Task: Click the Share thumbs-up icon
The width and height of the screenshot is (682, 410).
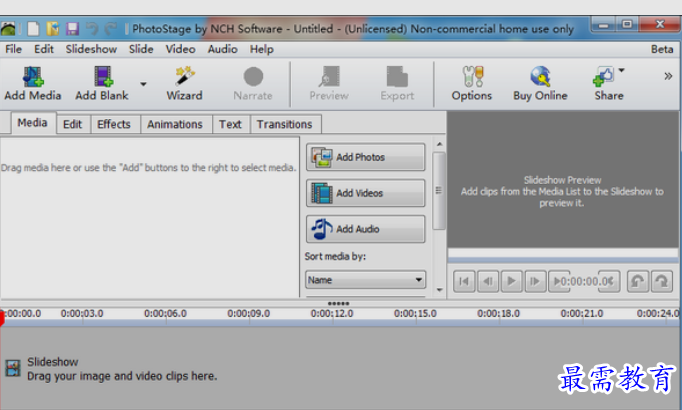Action: pos(603,77)
